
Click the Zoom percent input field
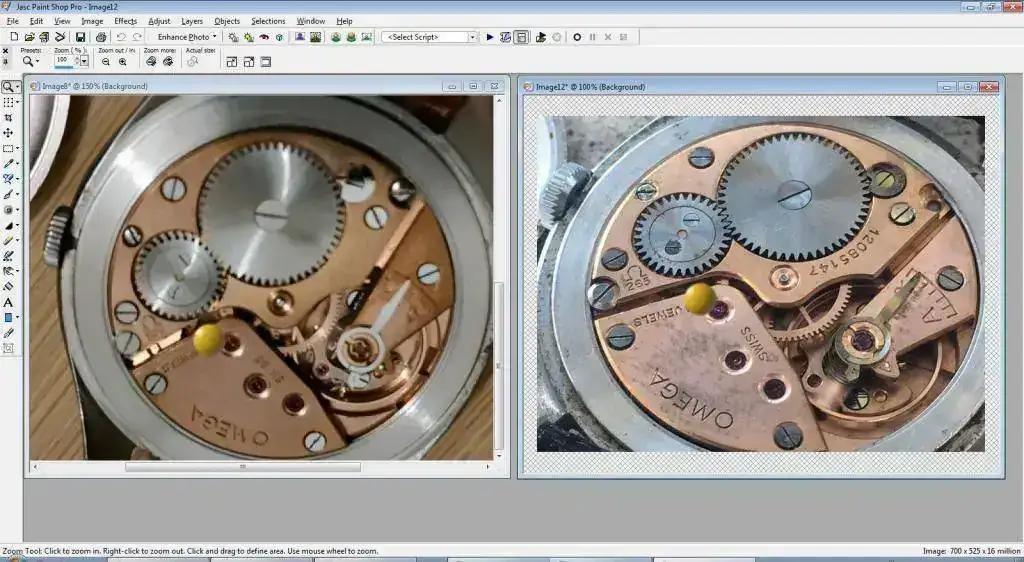click(x=63, y=60)
